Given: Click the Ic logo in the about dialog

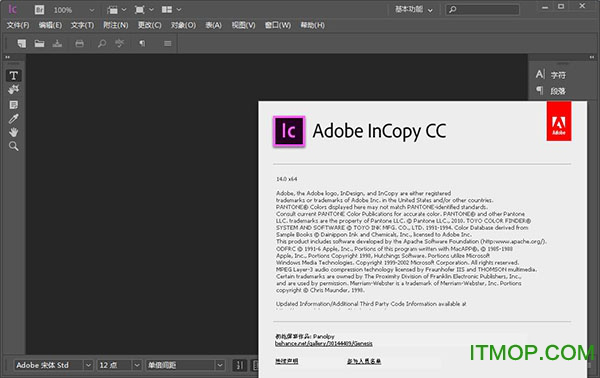Looking at the screenshot, I should click(x=289, y=131).
